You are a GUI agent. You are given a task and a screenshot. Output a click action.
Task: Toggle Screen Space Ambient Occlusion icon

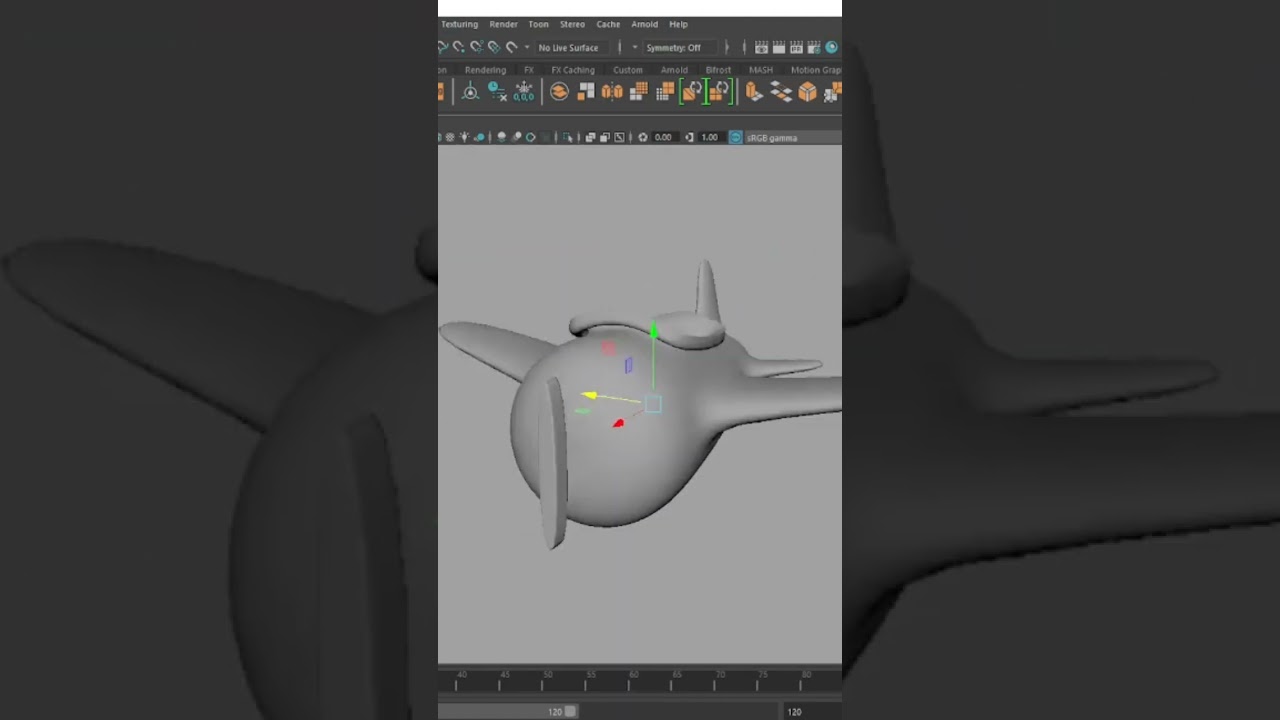tap(501, 137)
